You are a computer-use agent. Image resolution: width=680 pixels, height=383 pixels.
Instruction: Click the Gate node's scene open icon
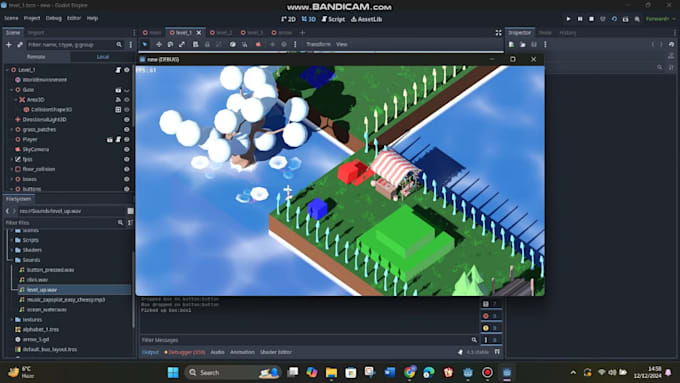point(118,90)
